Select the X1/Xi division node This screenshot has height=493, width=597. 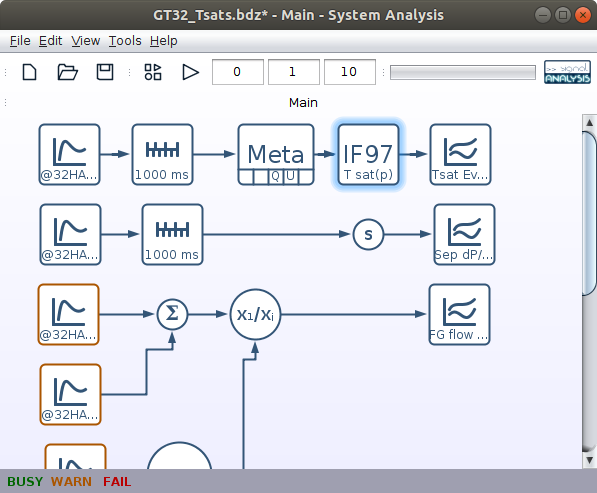[x=255, y=314]
